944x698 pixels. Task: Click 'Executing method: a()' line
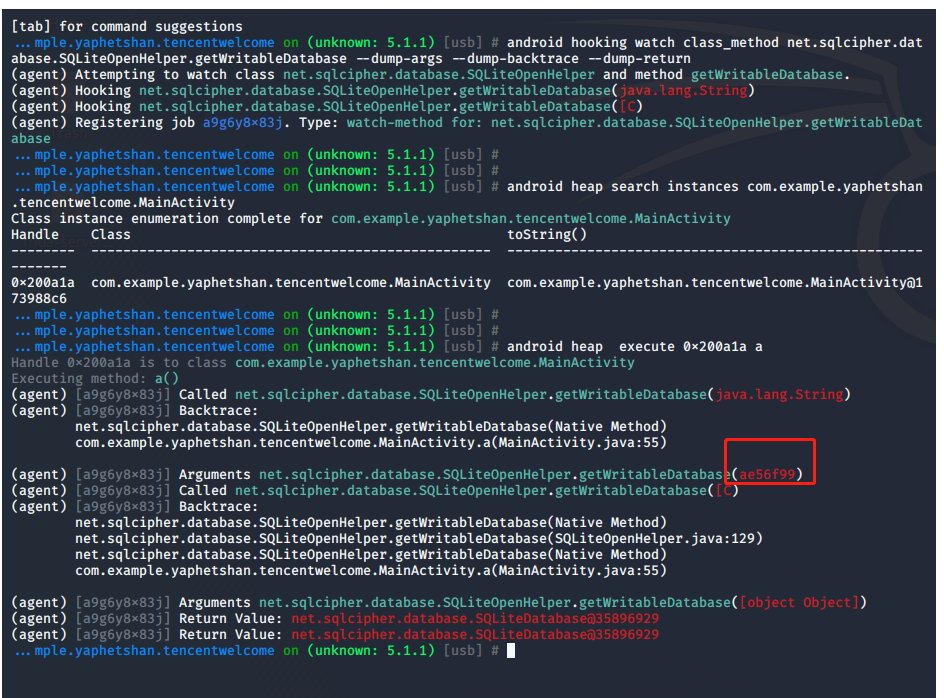point(95,379)
